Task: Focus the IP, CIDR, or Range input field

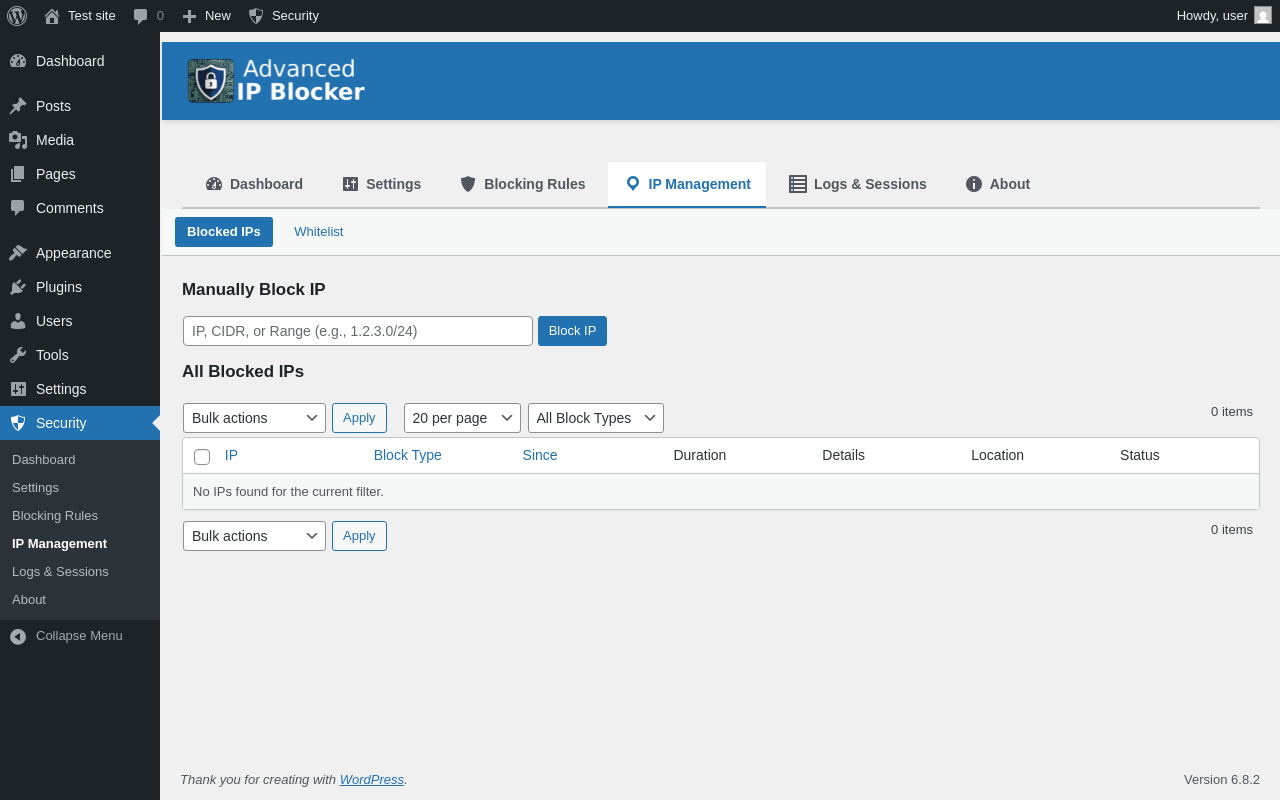Action: tap(358, 331)
